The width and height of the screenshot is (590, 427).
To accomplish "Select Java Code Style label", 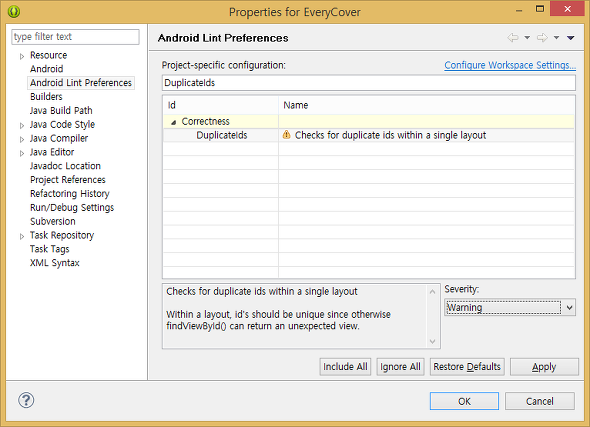I will [x=62, y=124].
